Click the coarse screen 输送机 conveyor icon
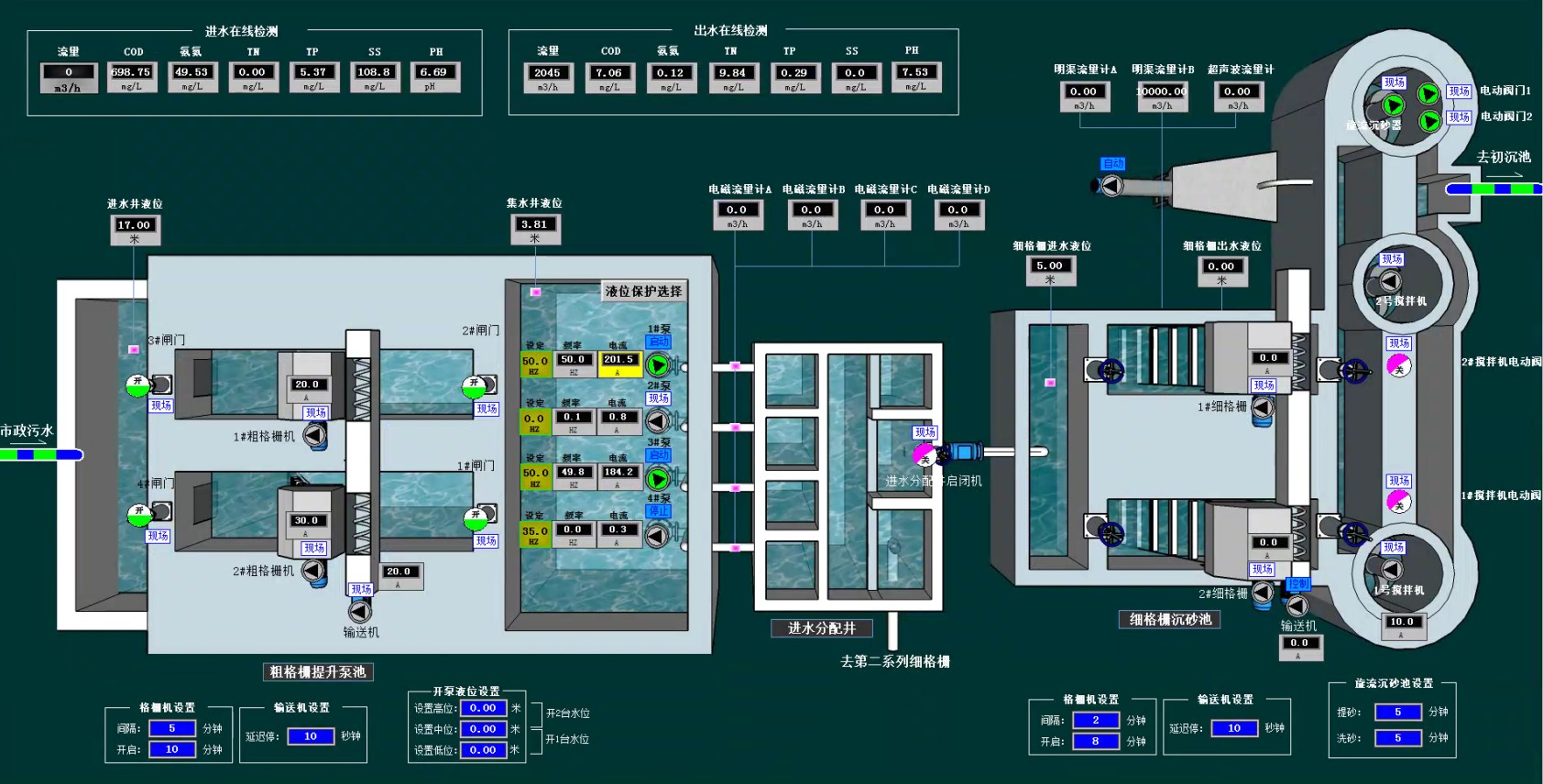 click(360, 611)
